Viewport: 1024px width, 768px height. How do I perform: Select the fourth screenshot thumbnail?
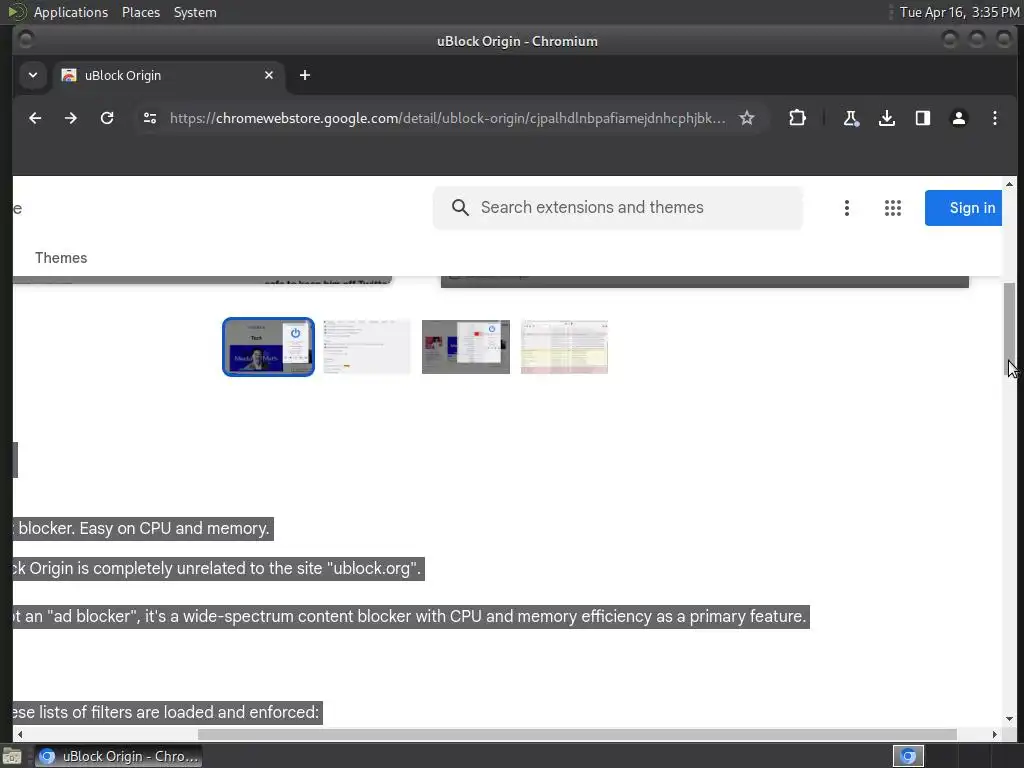564,347
